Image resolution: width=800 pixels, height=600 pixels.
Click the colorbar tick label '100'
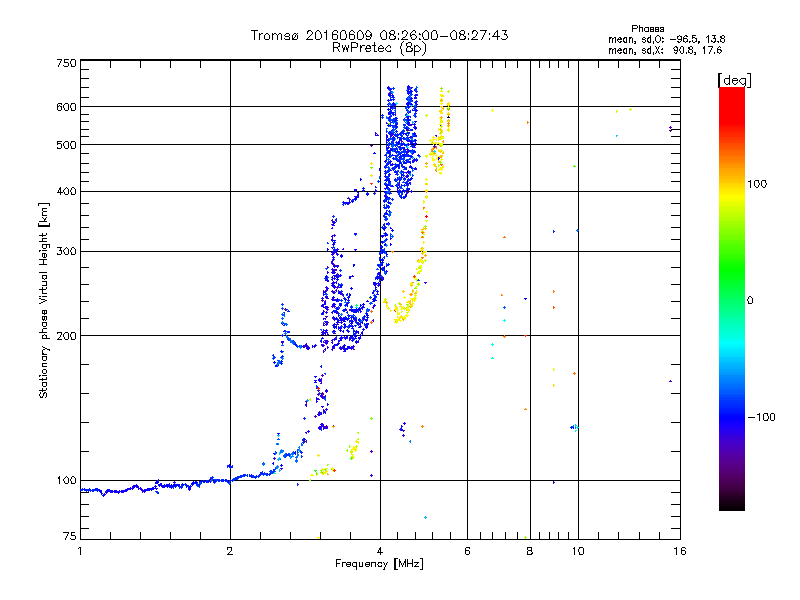pos(757,184)
